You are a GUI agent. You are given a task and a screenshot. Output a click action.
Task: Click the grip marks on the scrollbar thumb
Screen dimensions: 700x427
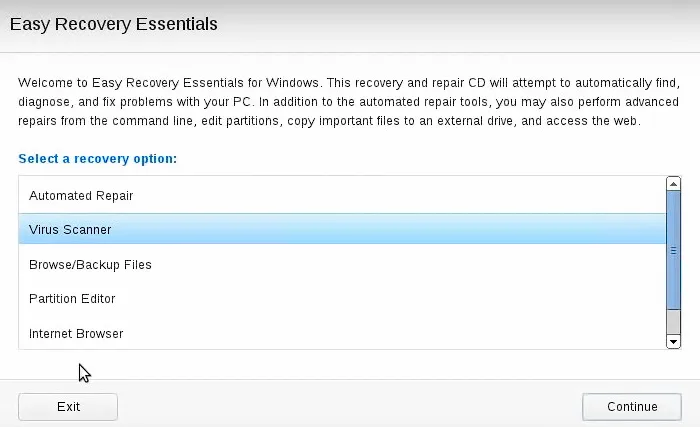pyautogui.click(x=673, y=251)
